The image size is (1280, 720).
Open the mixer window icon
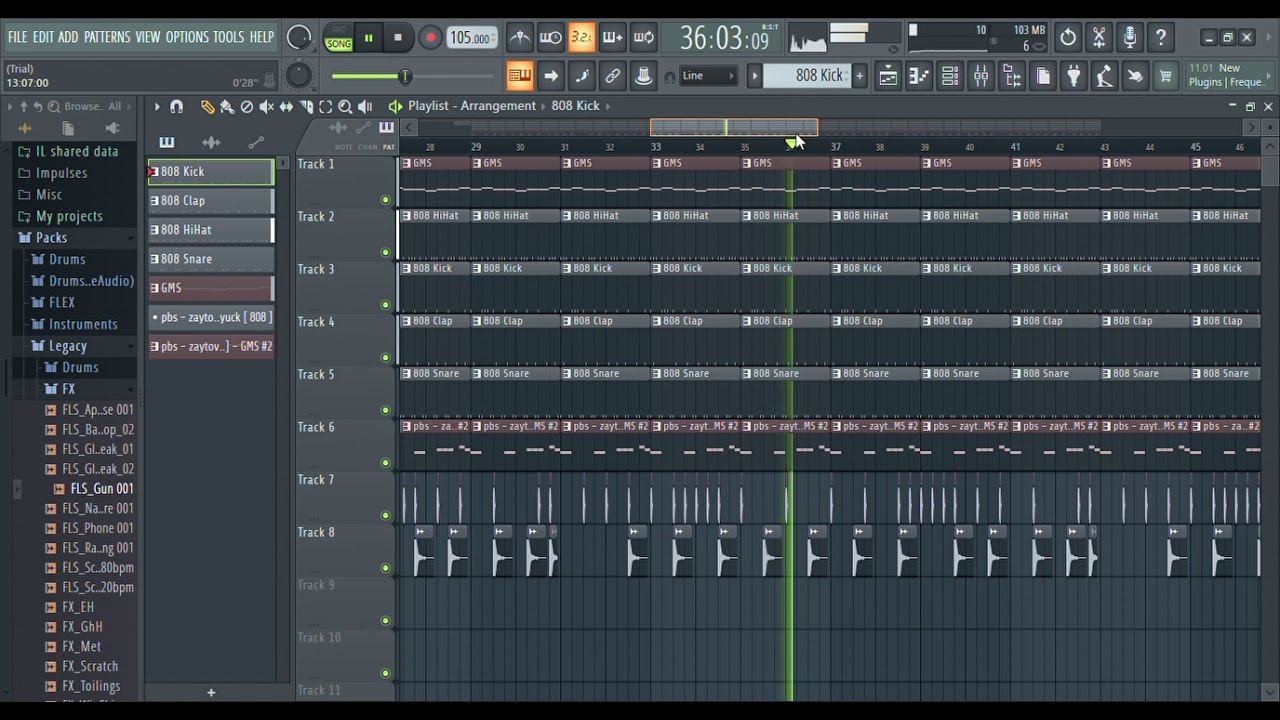point(981,76)
